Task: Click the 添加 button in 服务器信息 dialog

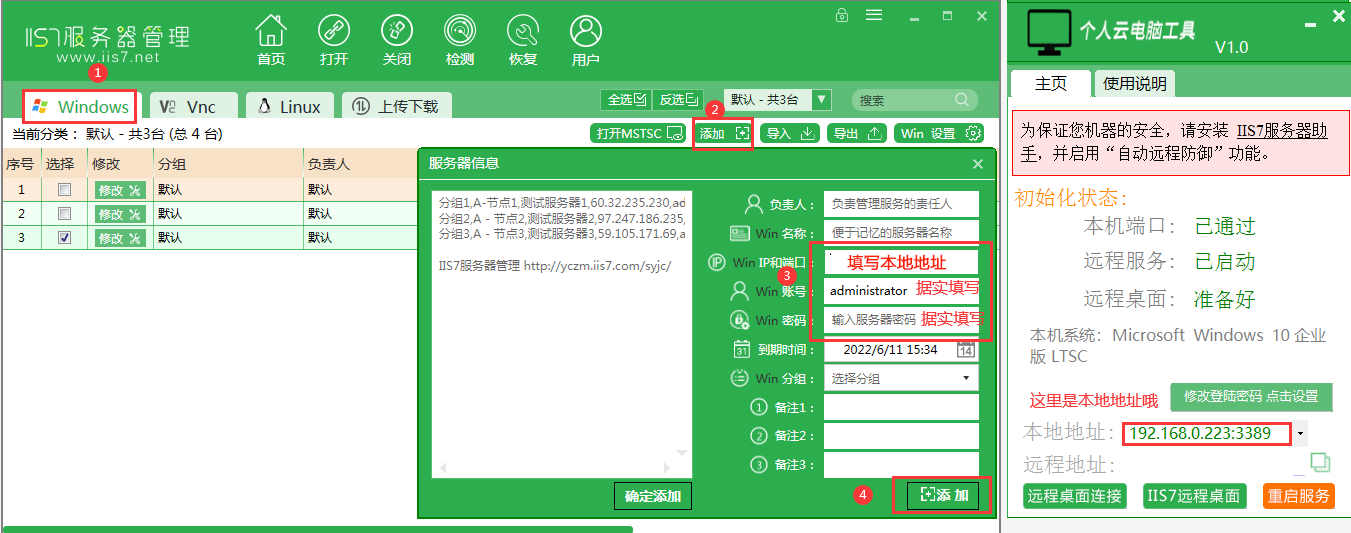Action: pos(944,495)
